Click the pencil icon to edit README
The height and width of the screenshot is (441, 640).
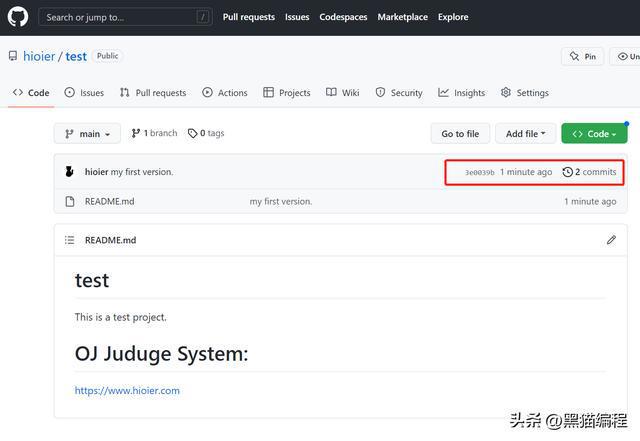coord(611,240)
